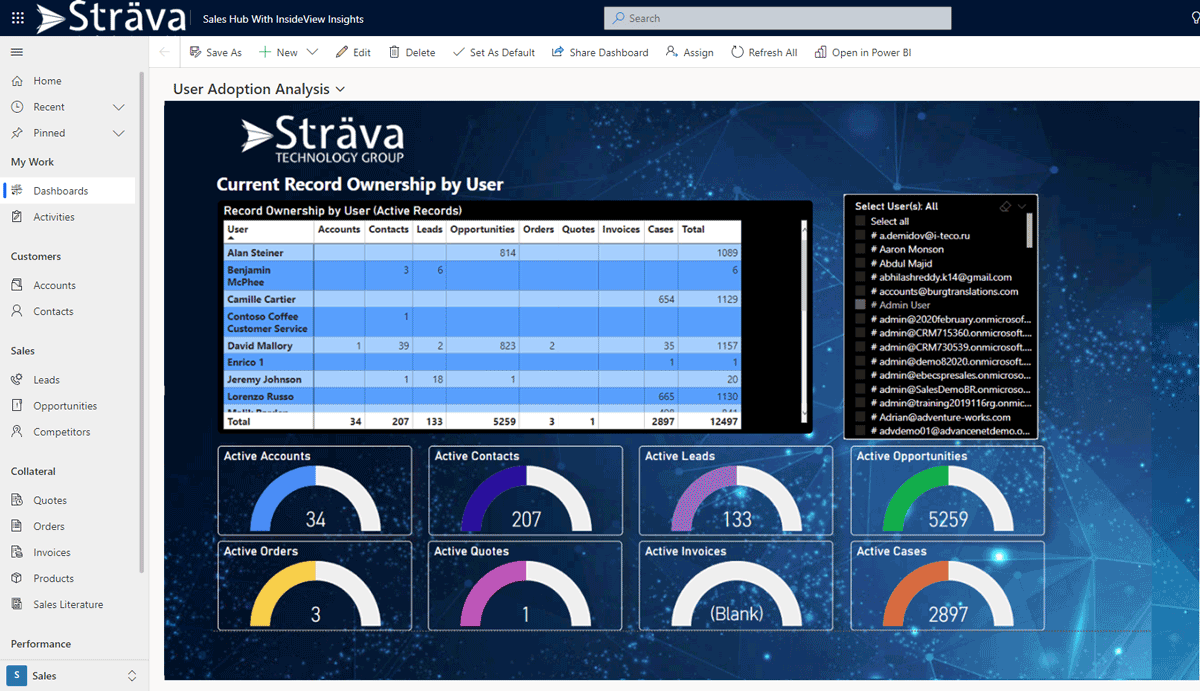Click Set As Default button
Image resolution: width=1200 pixels, height=691 pixels.
pos(493,52)
